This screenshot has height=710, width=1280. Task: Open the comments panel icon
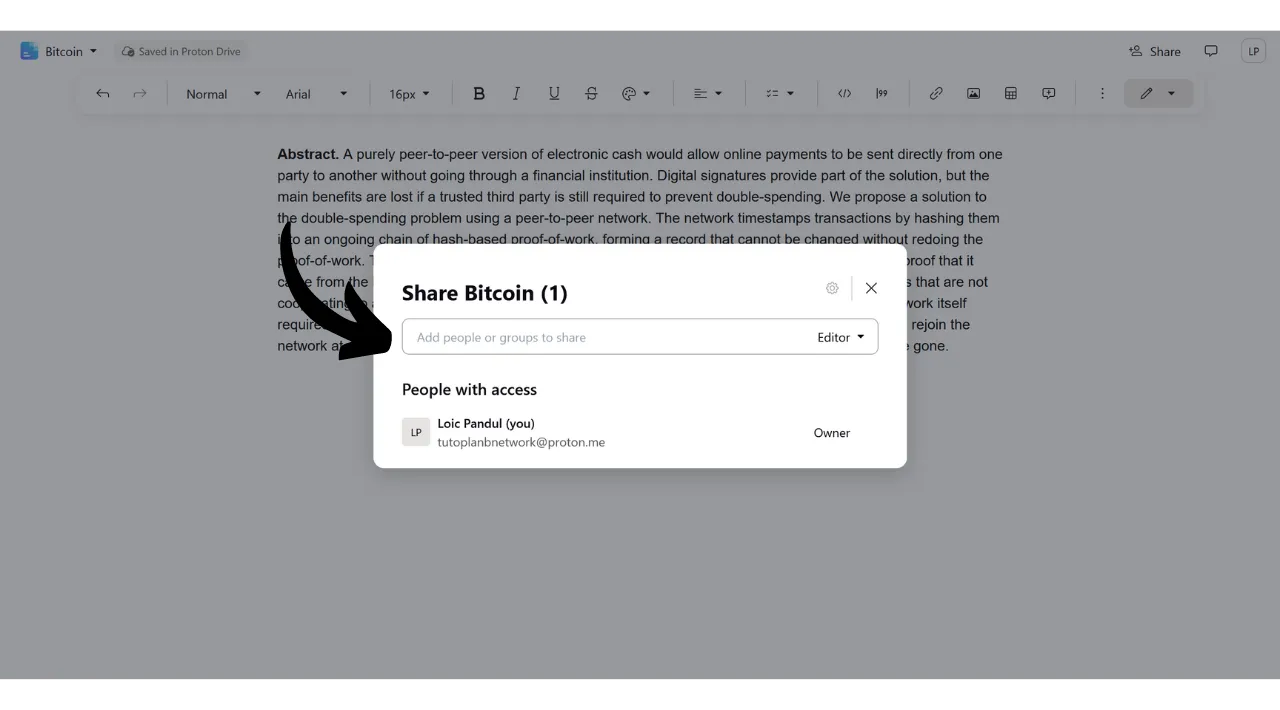point(1211,51)
